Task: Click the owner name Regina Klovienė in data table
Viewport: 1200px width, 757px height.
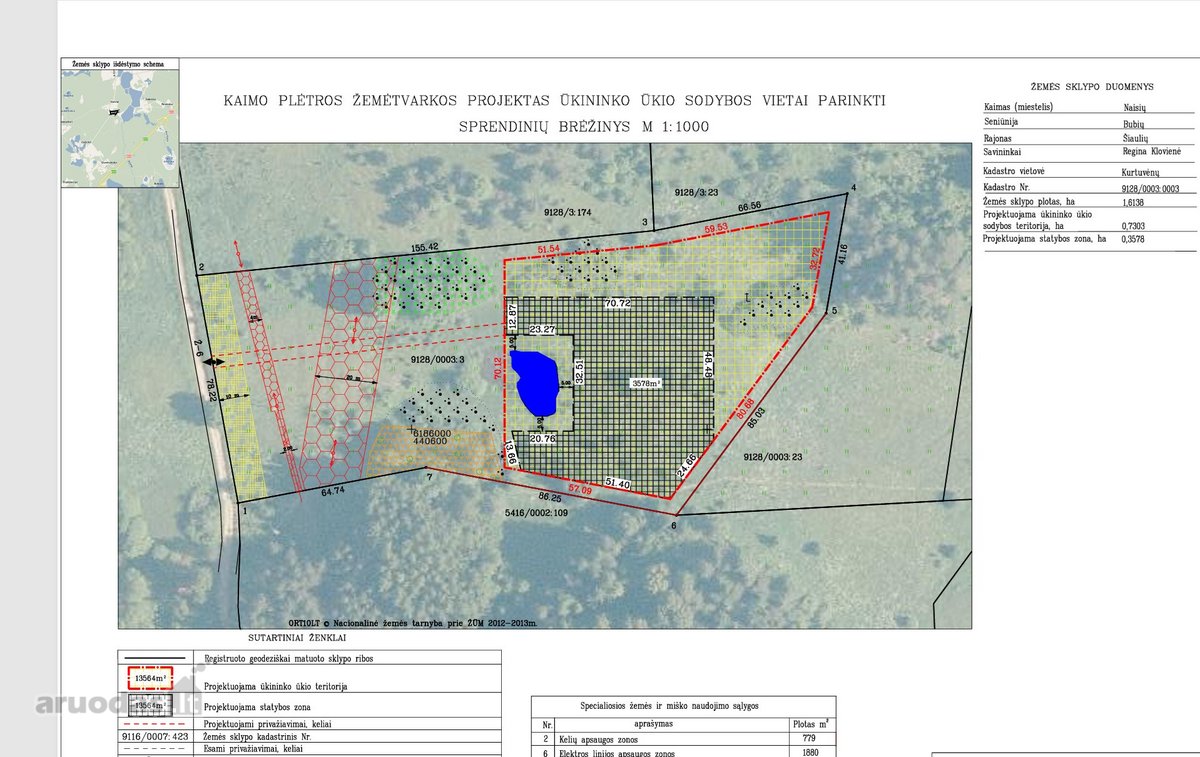Action: 1152,151
